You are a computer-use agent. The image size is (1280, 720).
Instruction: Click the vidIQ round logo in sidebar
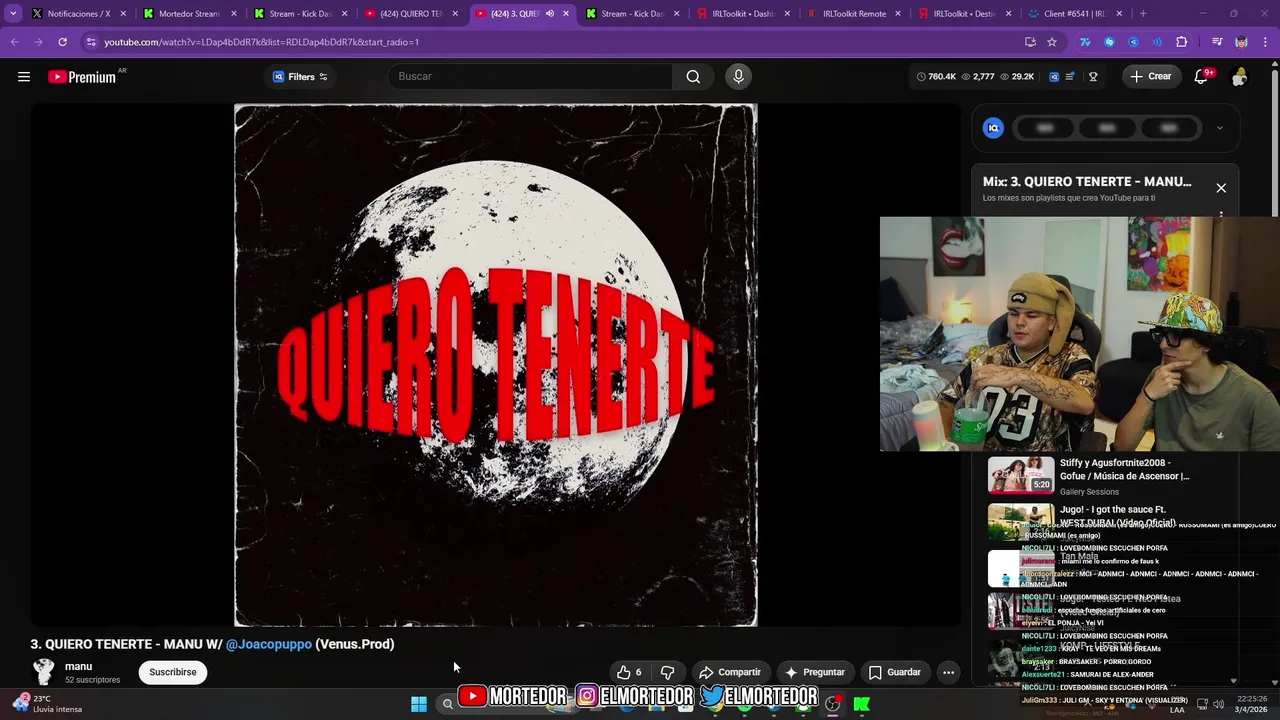[993, 128]
